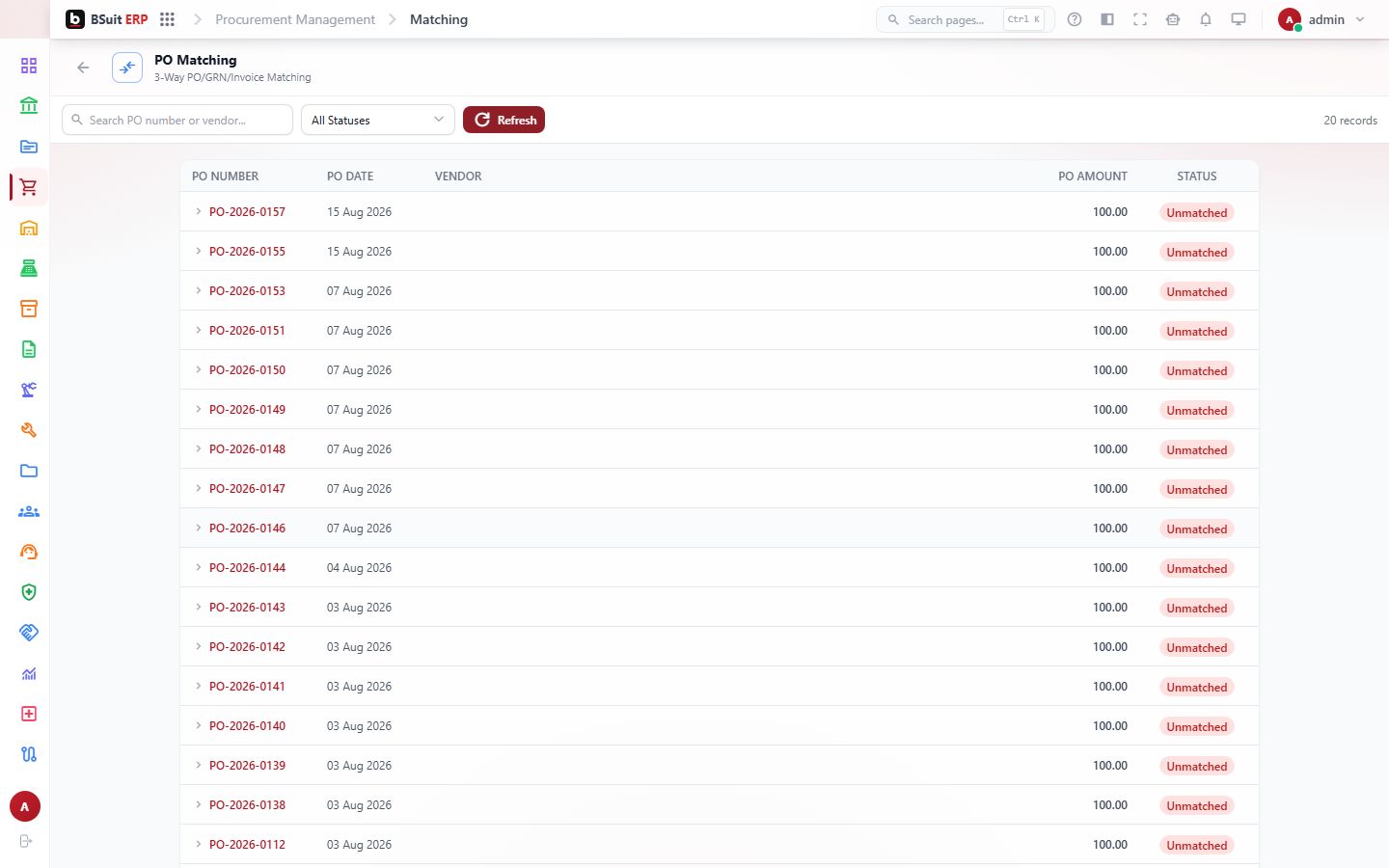Toggle fullscreen mode icon
1389x868 pixels.
point(1140,19)
